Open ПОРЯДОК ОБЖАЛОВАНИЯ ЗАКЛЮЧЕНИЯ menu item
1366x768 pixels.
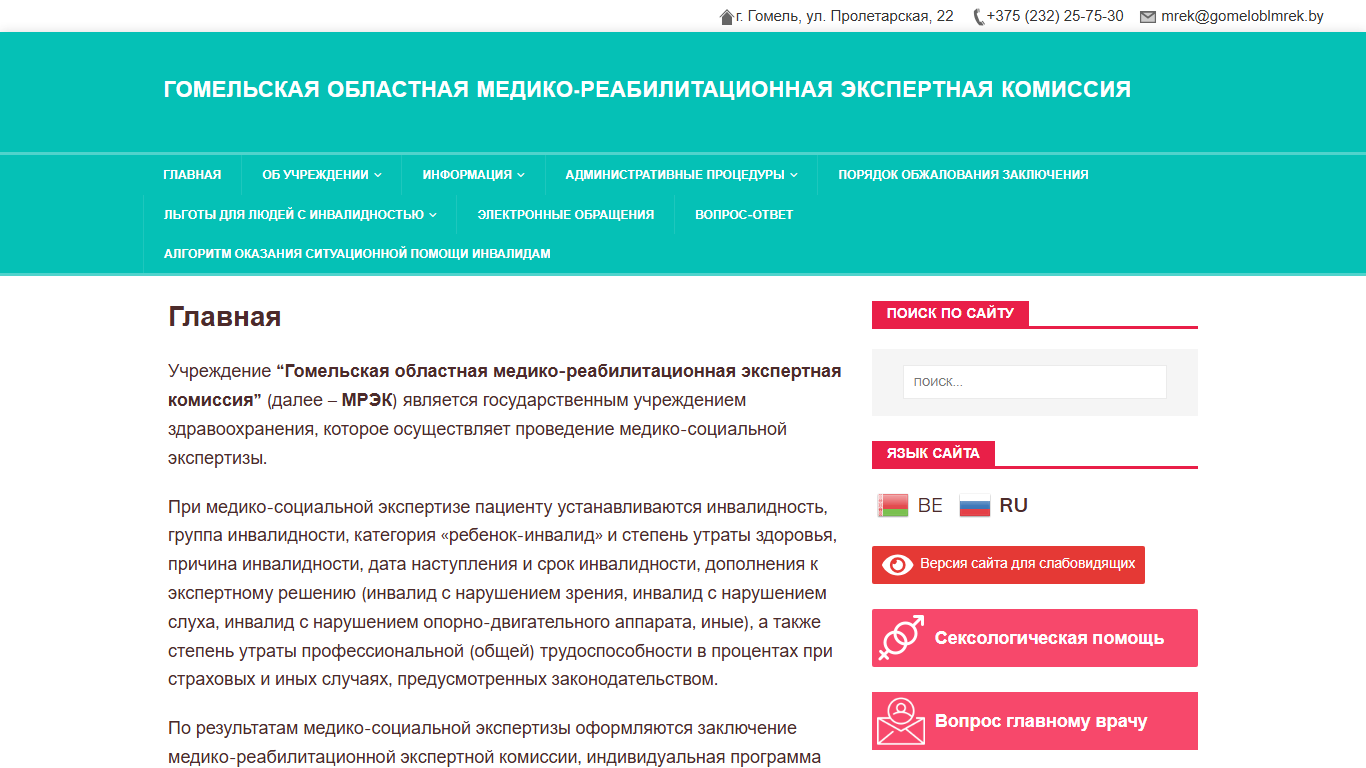963,174
